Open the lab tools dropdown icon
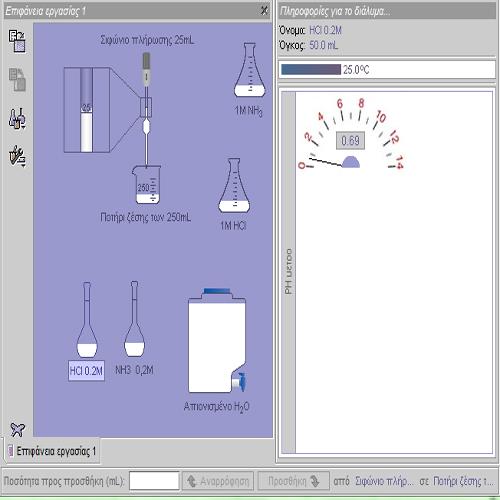This screenshot has height=500, width=500. click(17, 156)
